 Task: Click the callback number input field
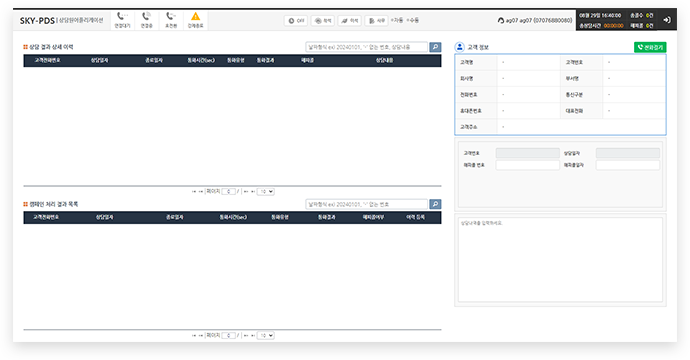(x=528, y=165)
